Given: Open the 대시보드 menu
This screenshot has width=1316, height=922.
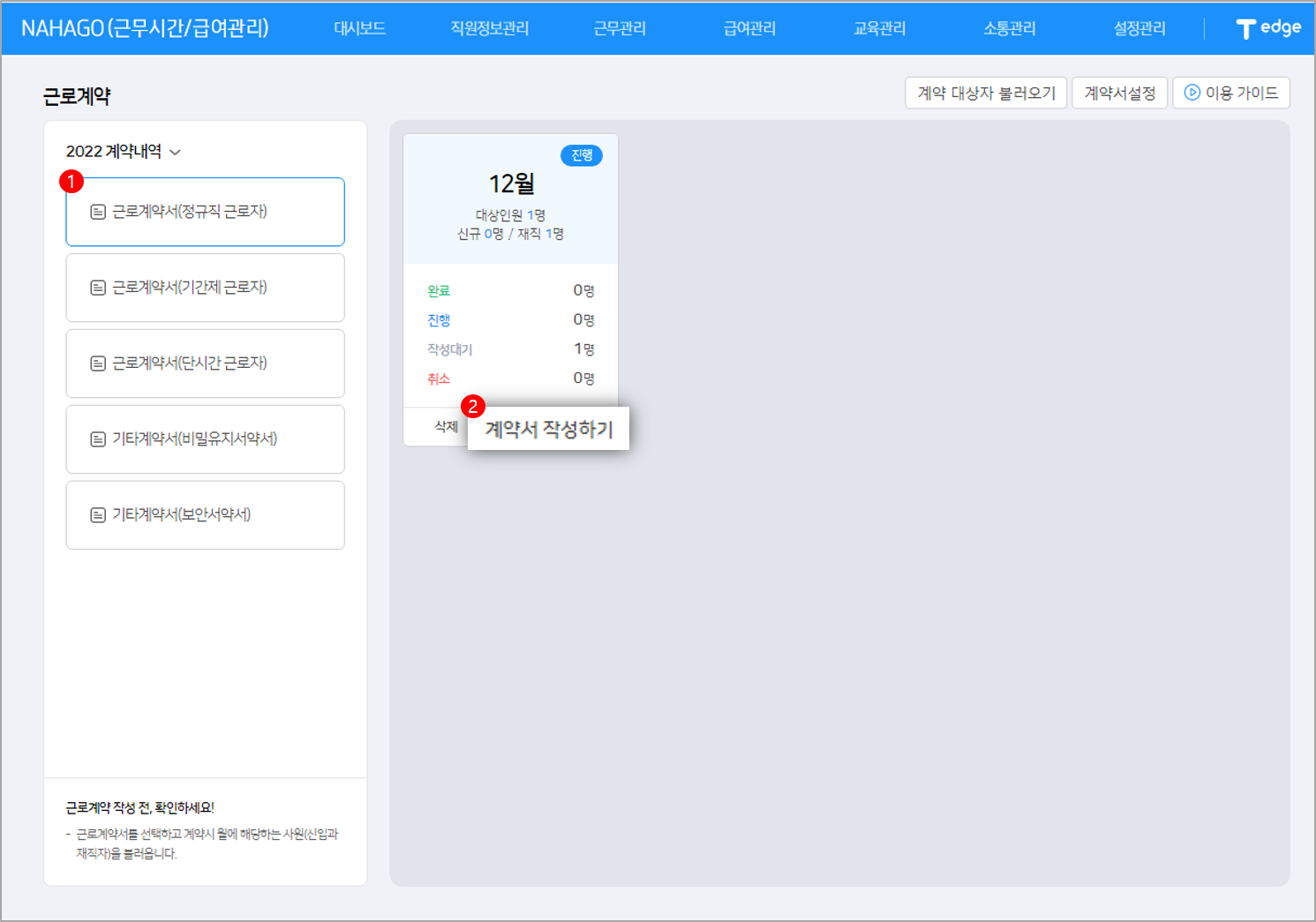Looking at the screenshot, I should pyautogui.click(x=359, y=28).
